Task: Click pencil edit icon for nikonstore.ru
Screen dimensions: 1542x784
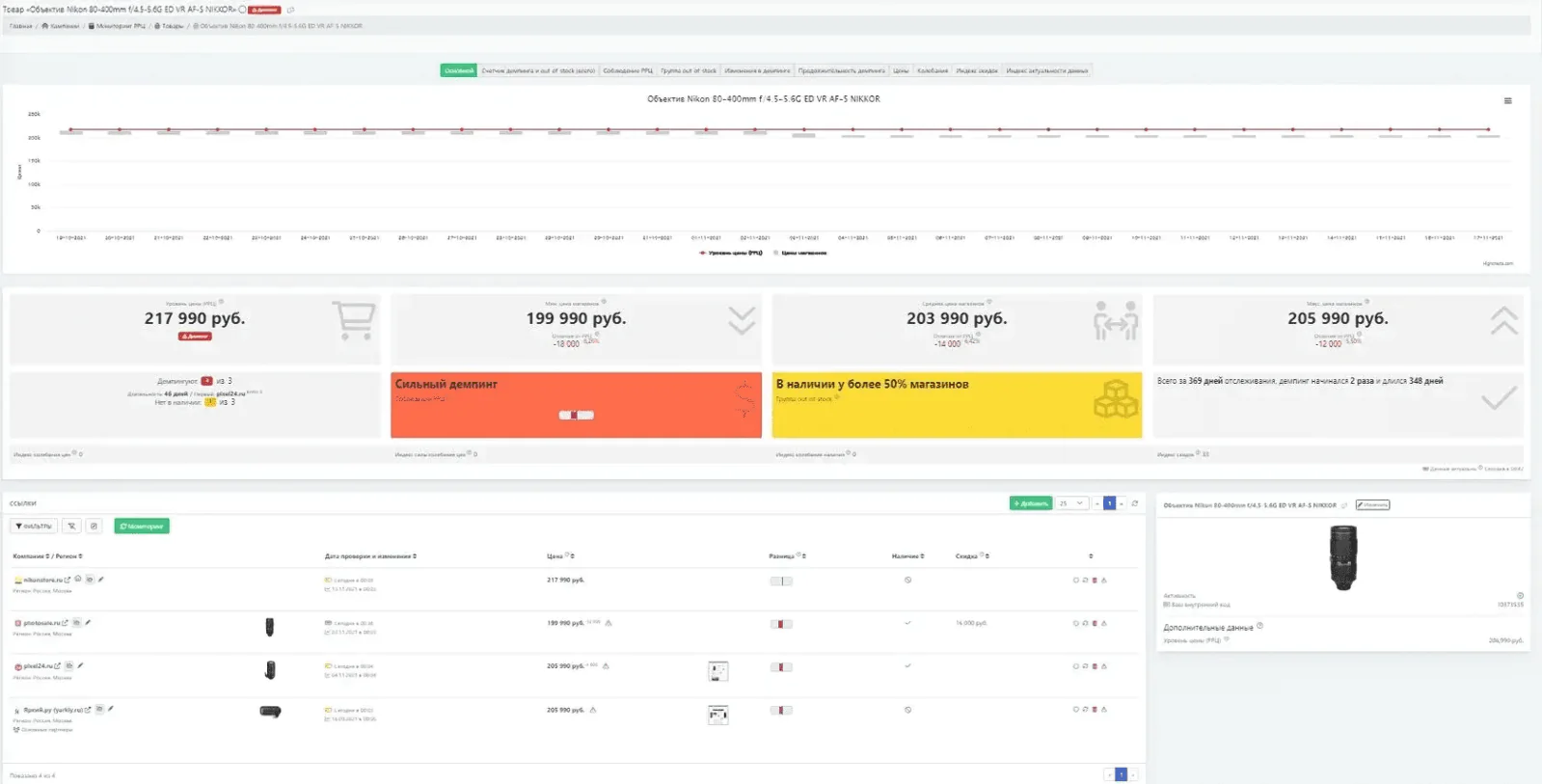Action: 100,580
